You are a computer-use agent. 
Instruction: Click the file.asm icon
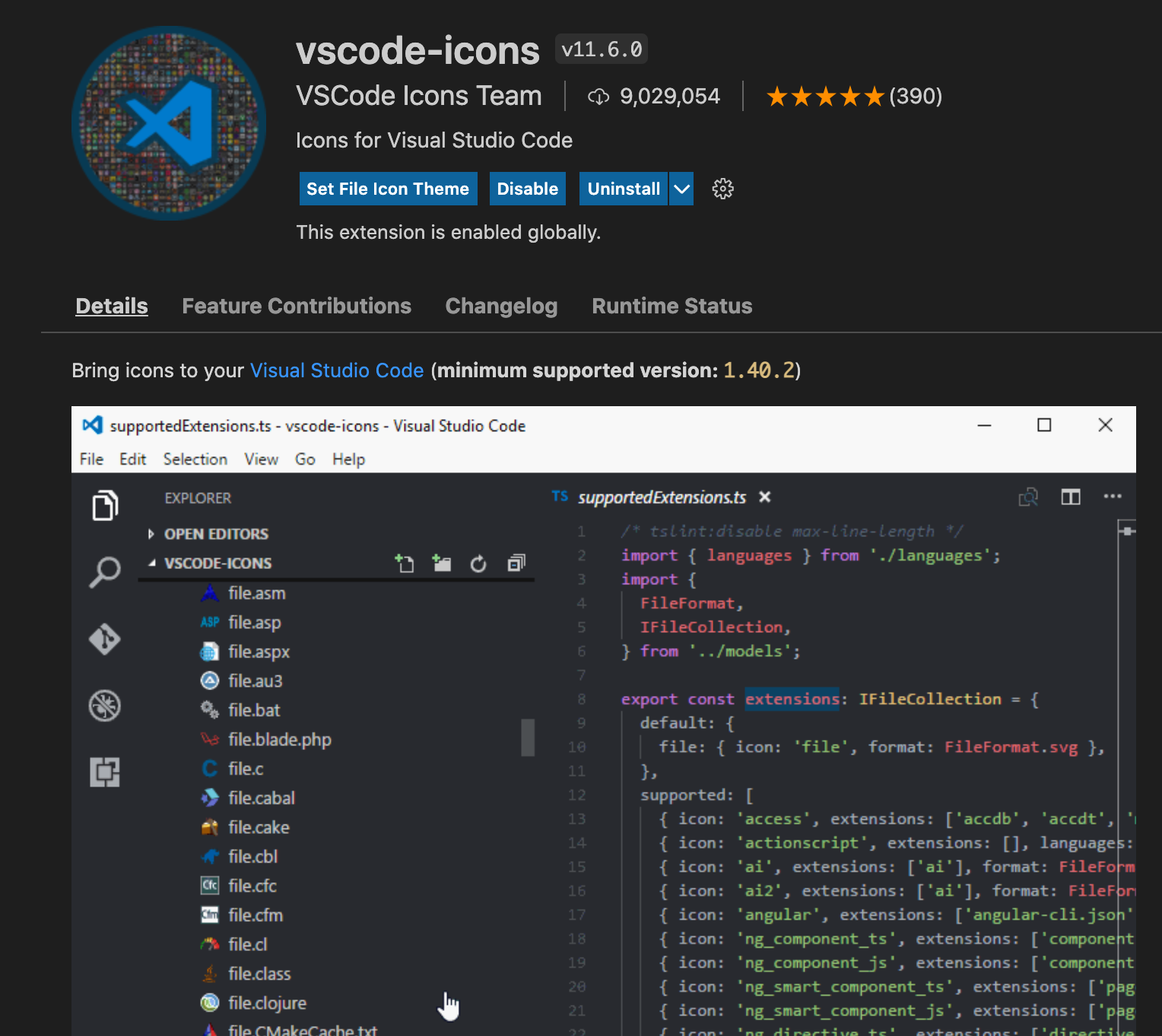(210, 593)
